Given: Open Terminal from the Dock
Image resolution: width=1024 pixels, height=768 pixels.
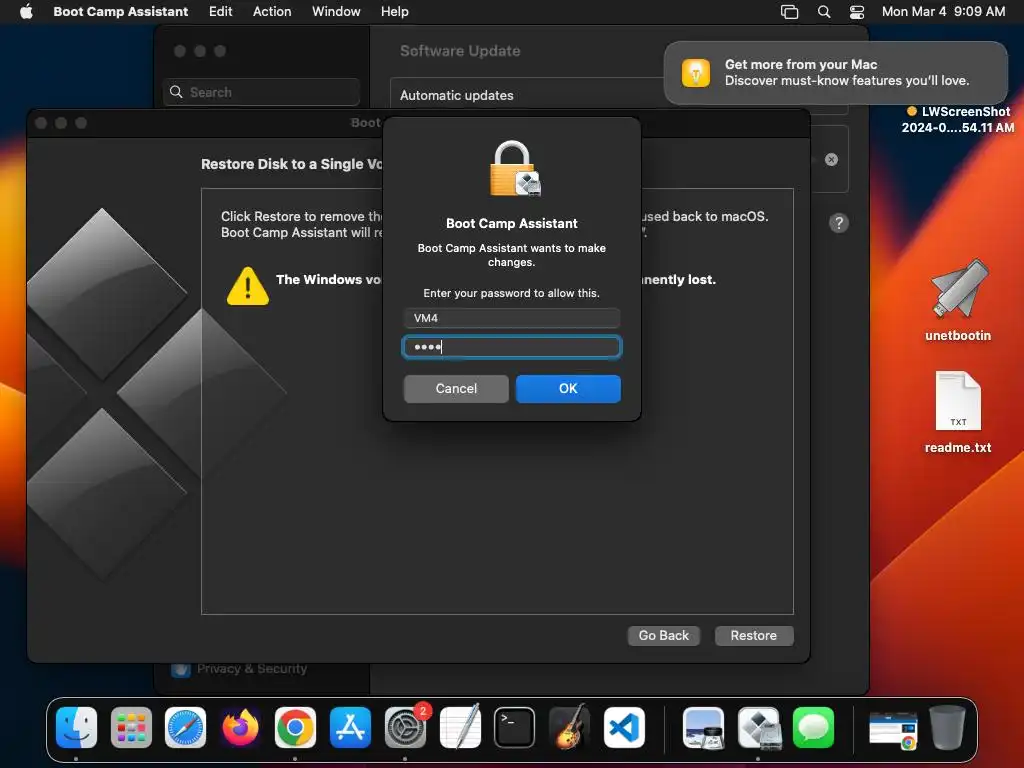Looking at the screenshot, I should [x=514, y=727].
